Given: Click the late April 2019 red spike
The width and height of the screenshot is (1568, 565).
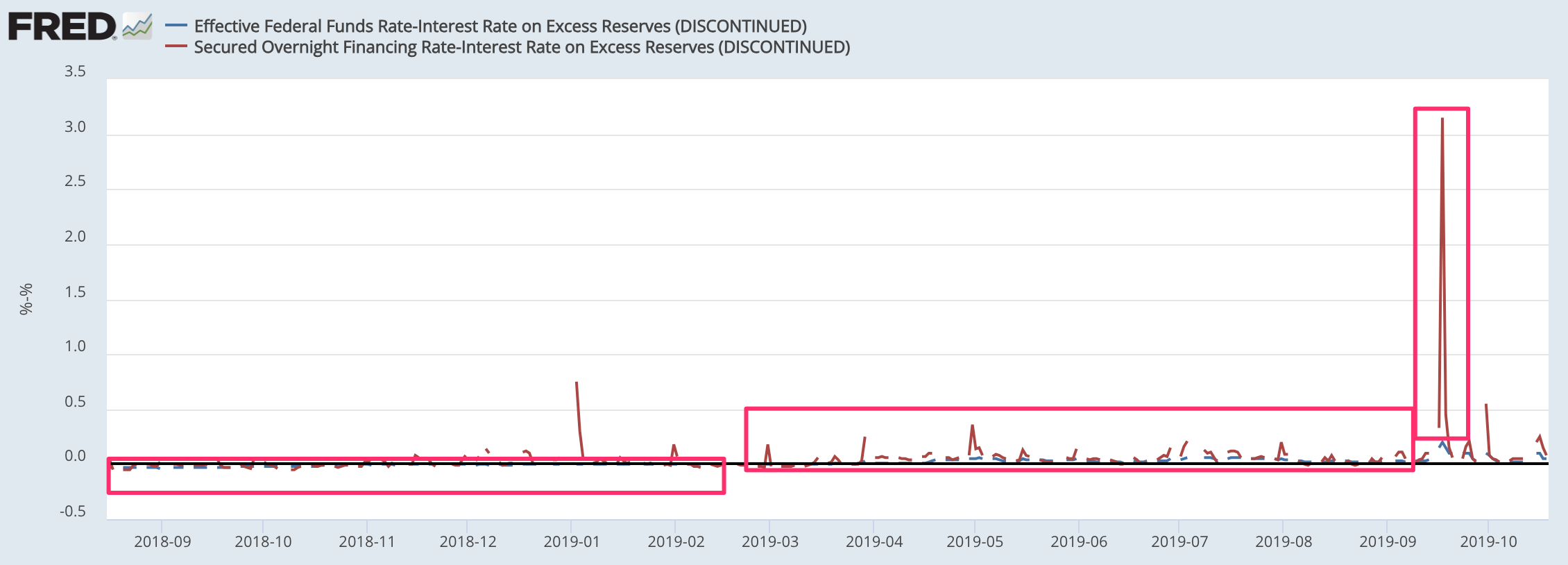Looking at the screenshot, I should tap(973, 426).
